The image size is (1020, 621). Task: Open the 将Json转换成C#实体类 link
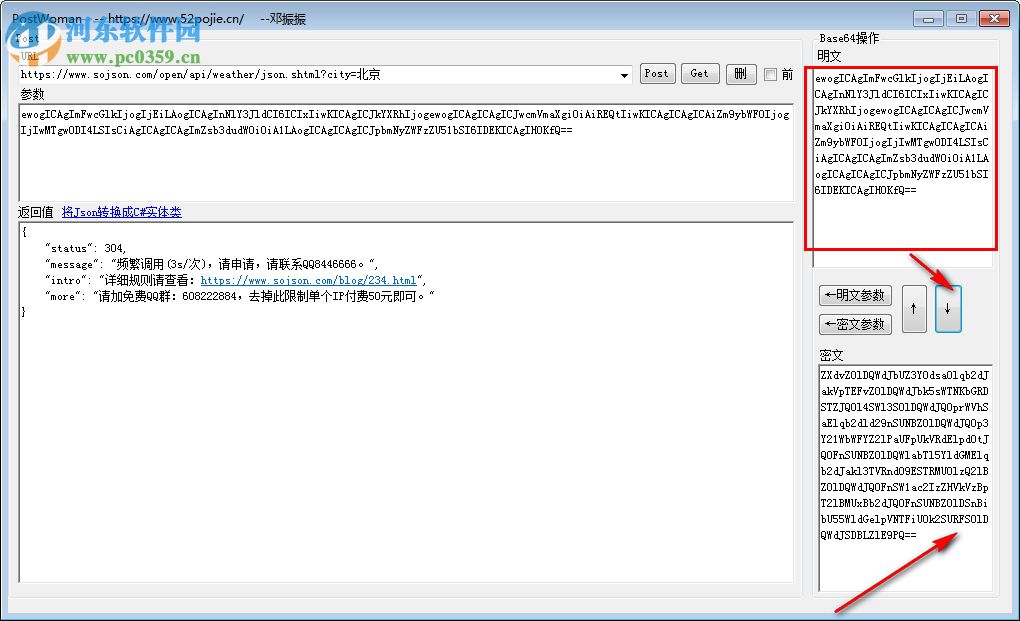[x=122, y=212]
